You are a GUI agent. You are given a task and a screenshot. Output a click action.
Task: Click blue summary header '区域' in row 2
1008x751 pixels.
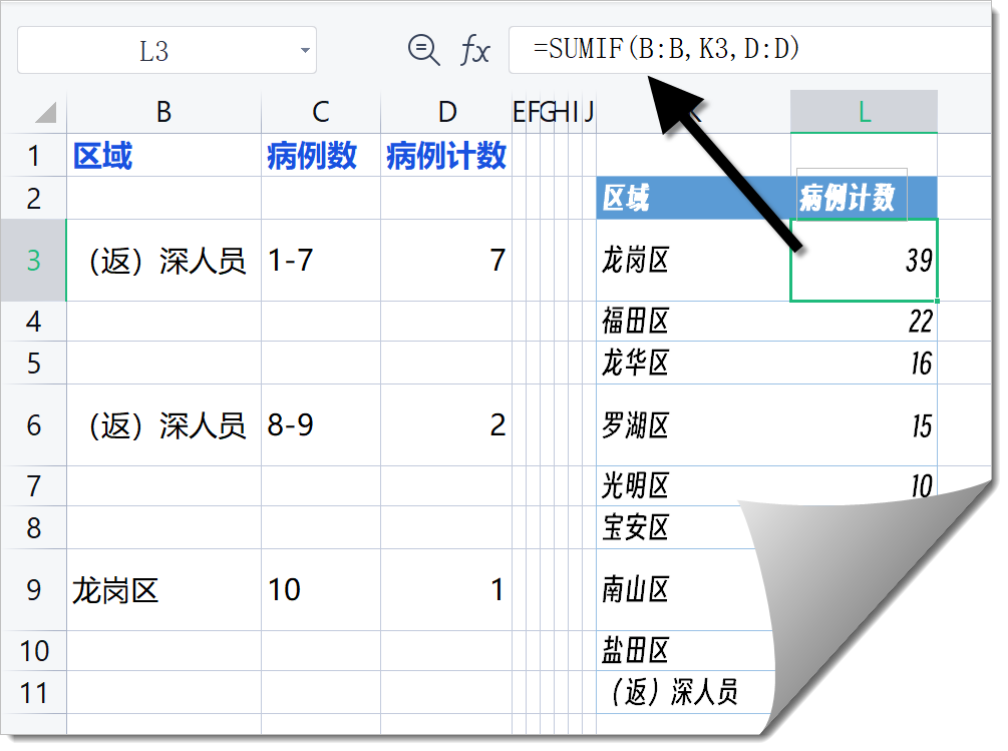pos(694,198)
